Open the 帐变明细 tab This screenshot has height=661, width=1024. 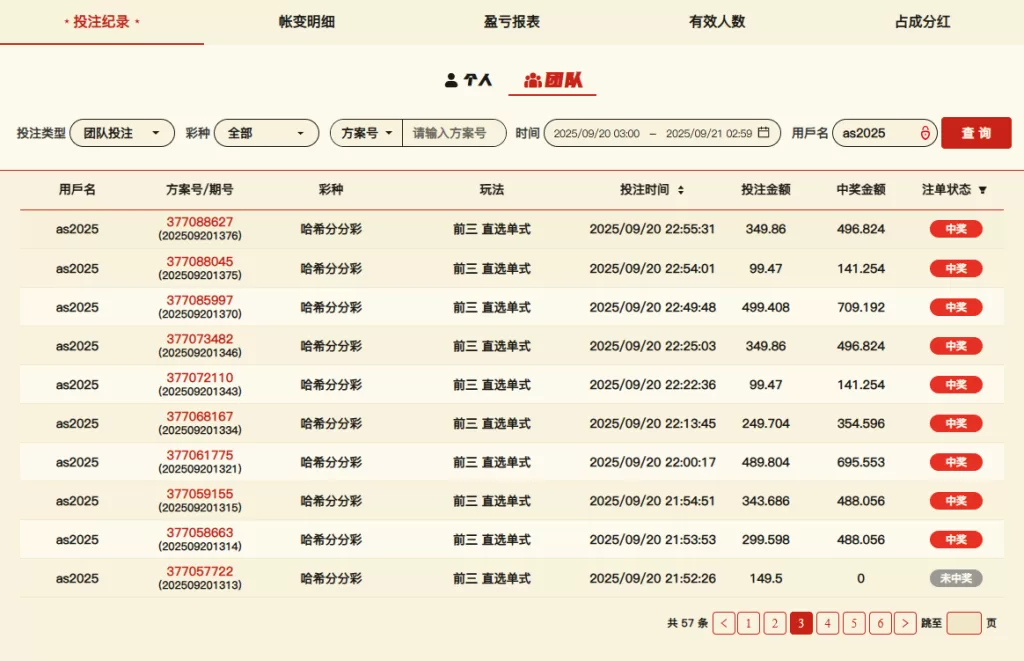(x=307, y=21)
